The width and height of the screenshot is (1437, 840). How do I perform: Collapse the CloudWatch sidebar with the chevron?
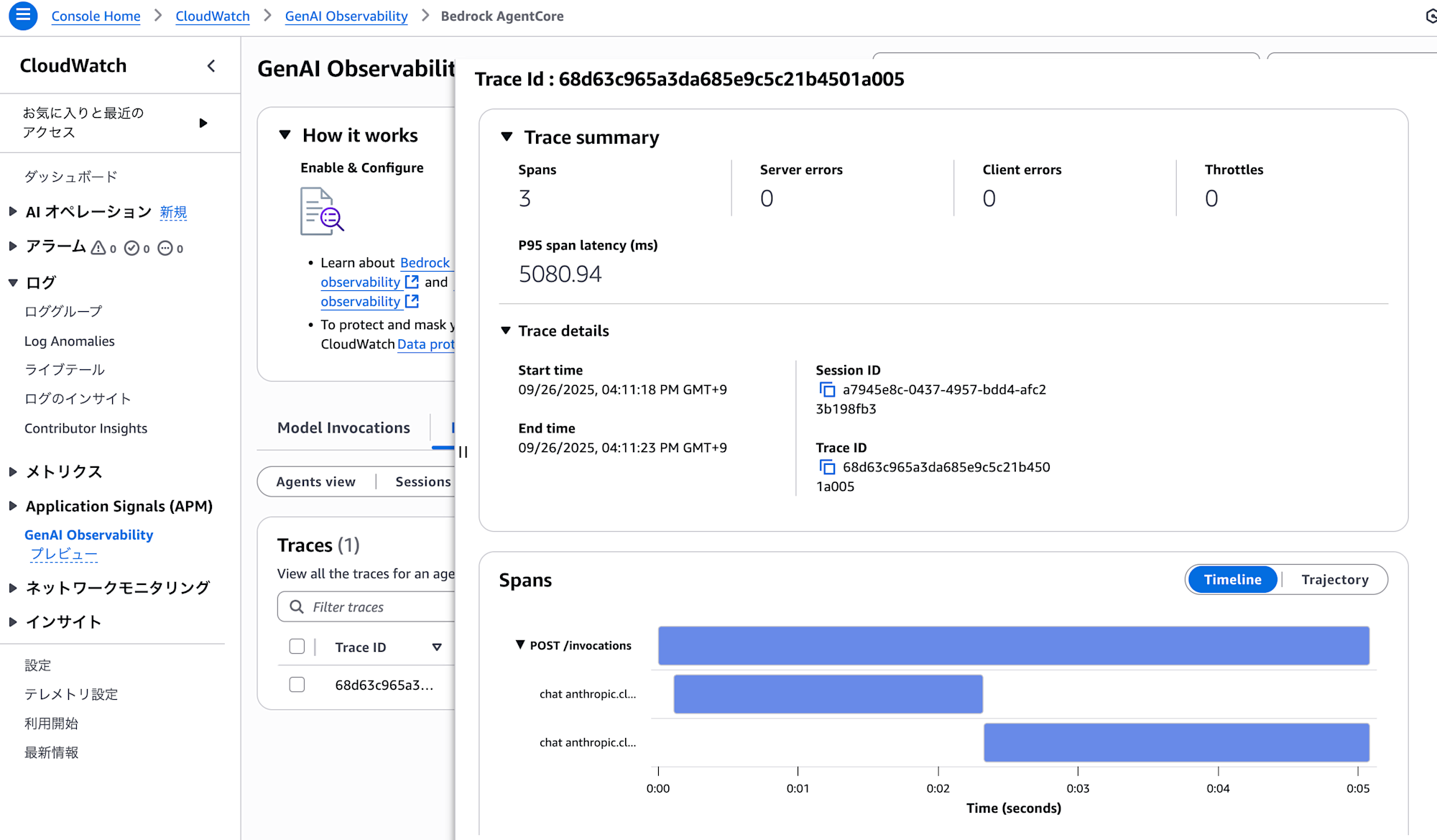coord(211,66)
